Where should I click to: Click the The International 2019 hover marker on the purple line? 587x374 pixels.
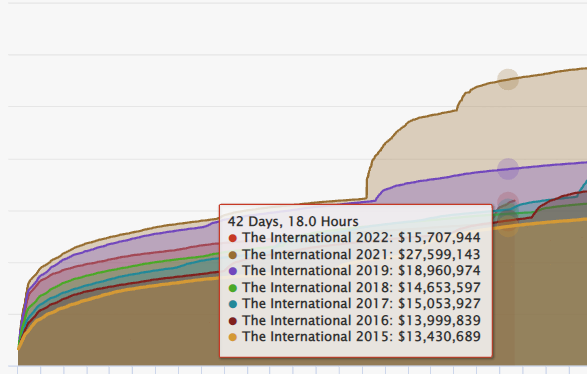(x=508, y=169)
